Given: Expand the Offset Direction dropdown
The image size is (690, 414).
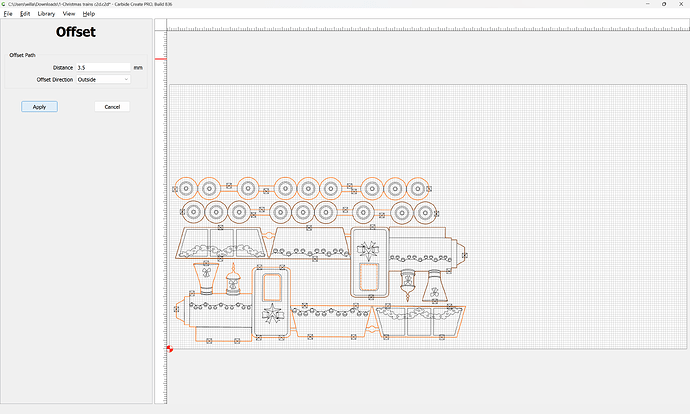Looking at the screenshot, I should click(x=103, y=78).
